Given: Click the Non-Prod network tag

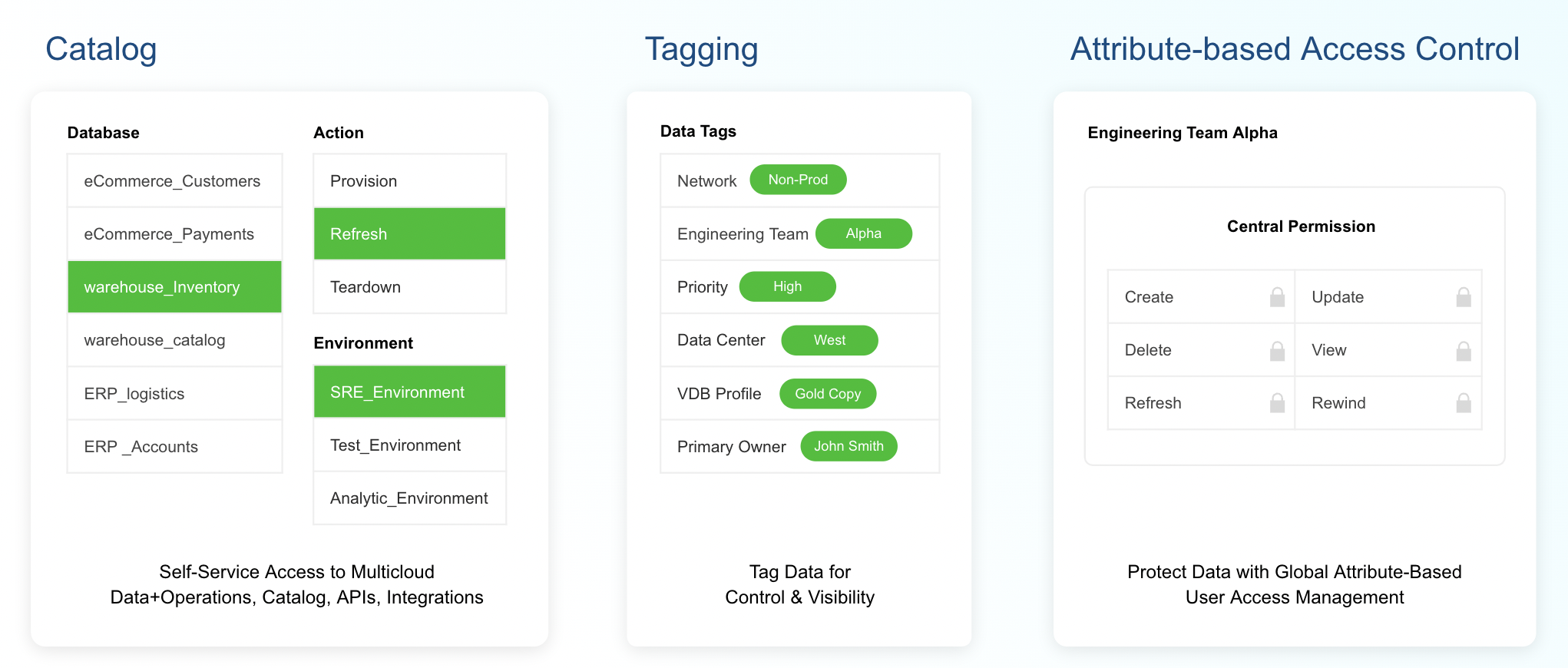Looking at the screenshot, I should [798, 180].
